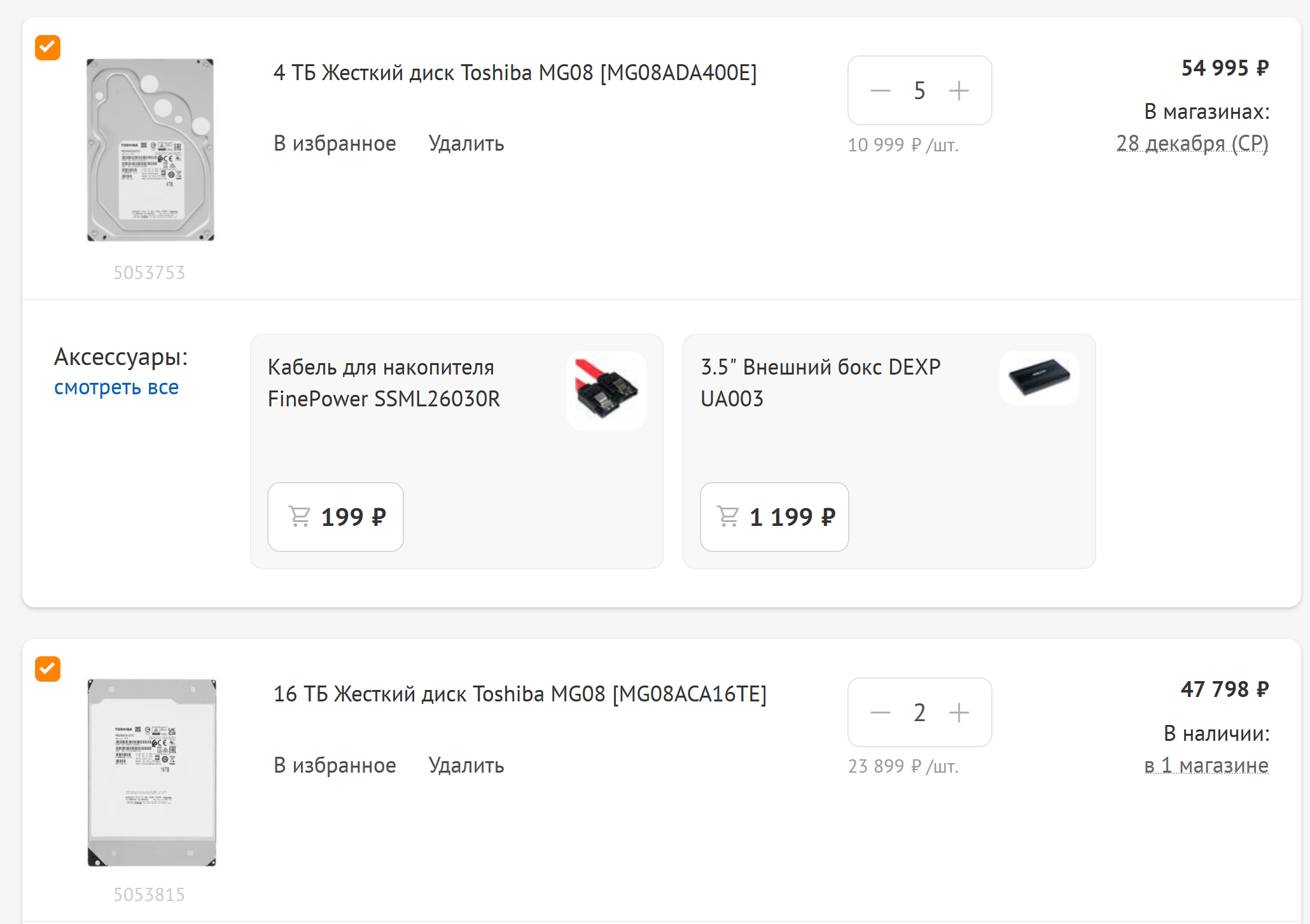Image resolution: width=1310 pixels, height=924 pixels.
Task: Open 16 ТБ Toshiba MG08ACA16TE product image
Action: (151, 773)
